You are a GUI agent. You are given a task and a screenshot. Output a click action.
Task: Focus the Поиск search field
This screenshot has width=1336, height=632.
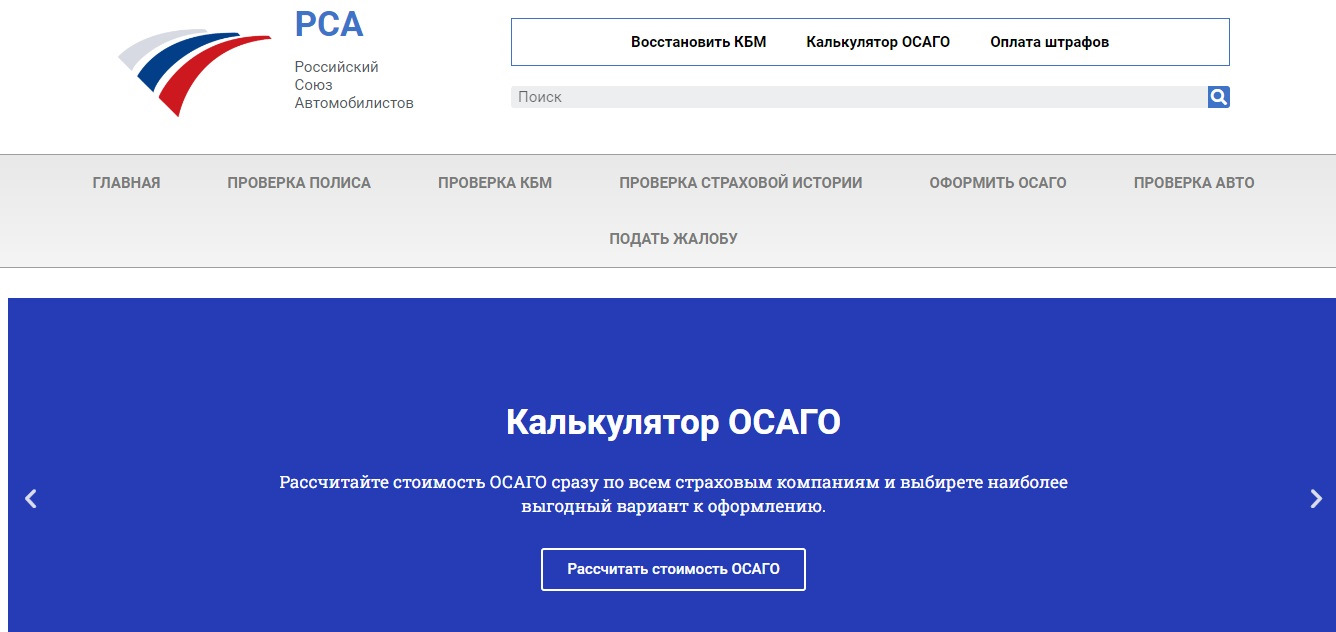point(859,97)
